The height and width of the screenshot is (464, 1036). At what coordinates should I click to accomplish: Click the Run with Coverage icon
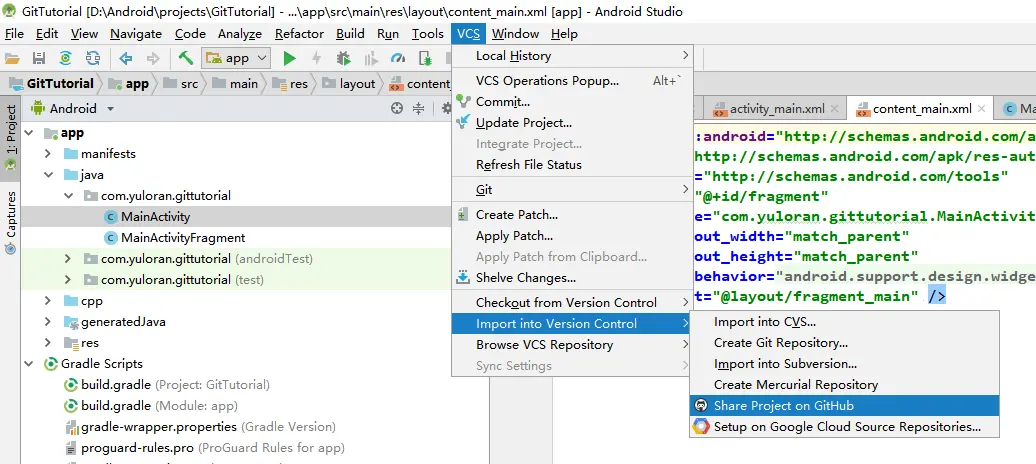coord(371,58)
